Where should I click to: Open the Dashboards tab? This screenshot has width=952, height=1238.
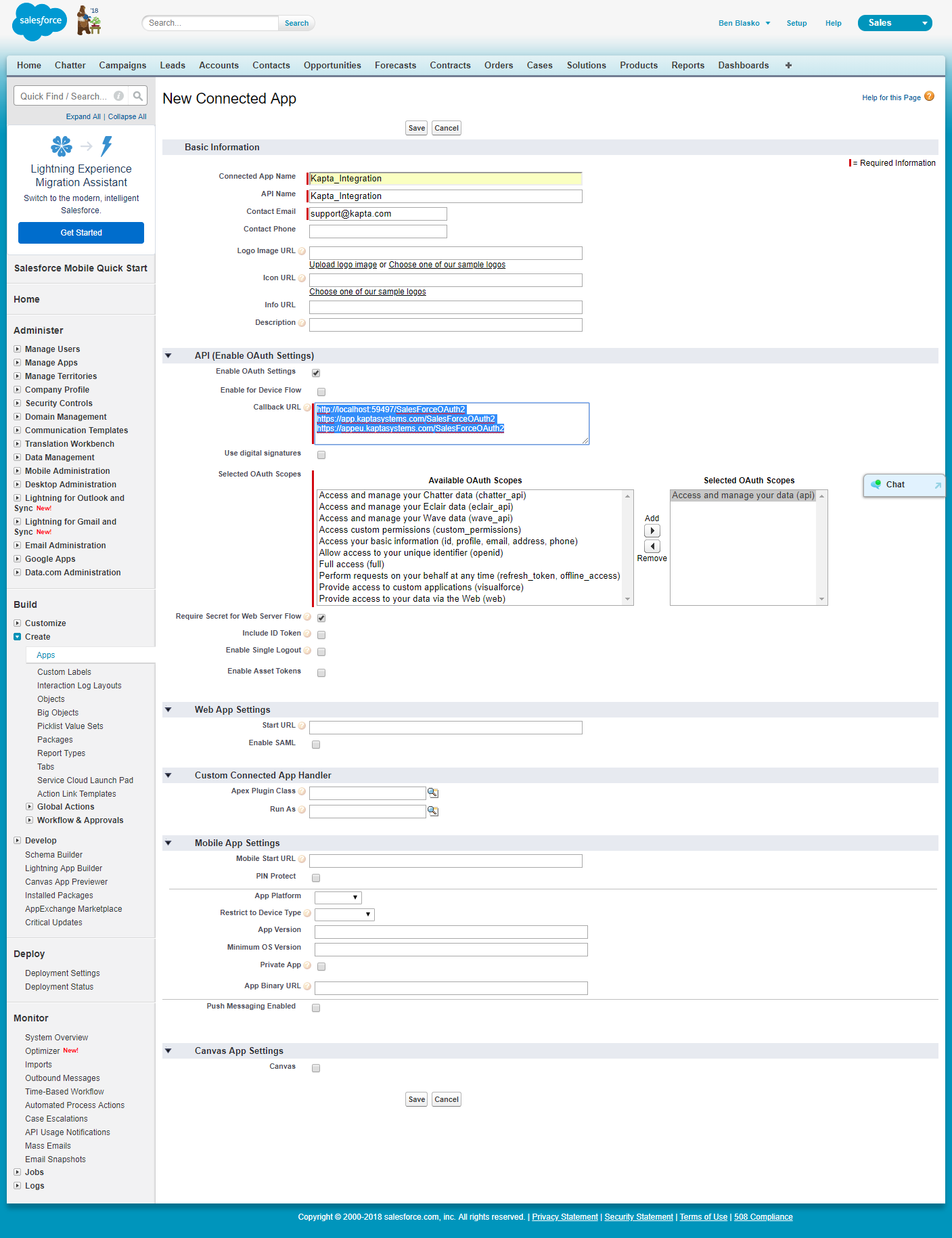point(744,66)
